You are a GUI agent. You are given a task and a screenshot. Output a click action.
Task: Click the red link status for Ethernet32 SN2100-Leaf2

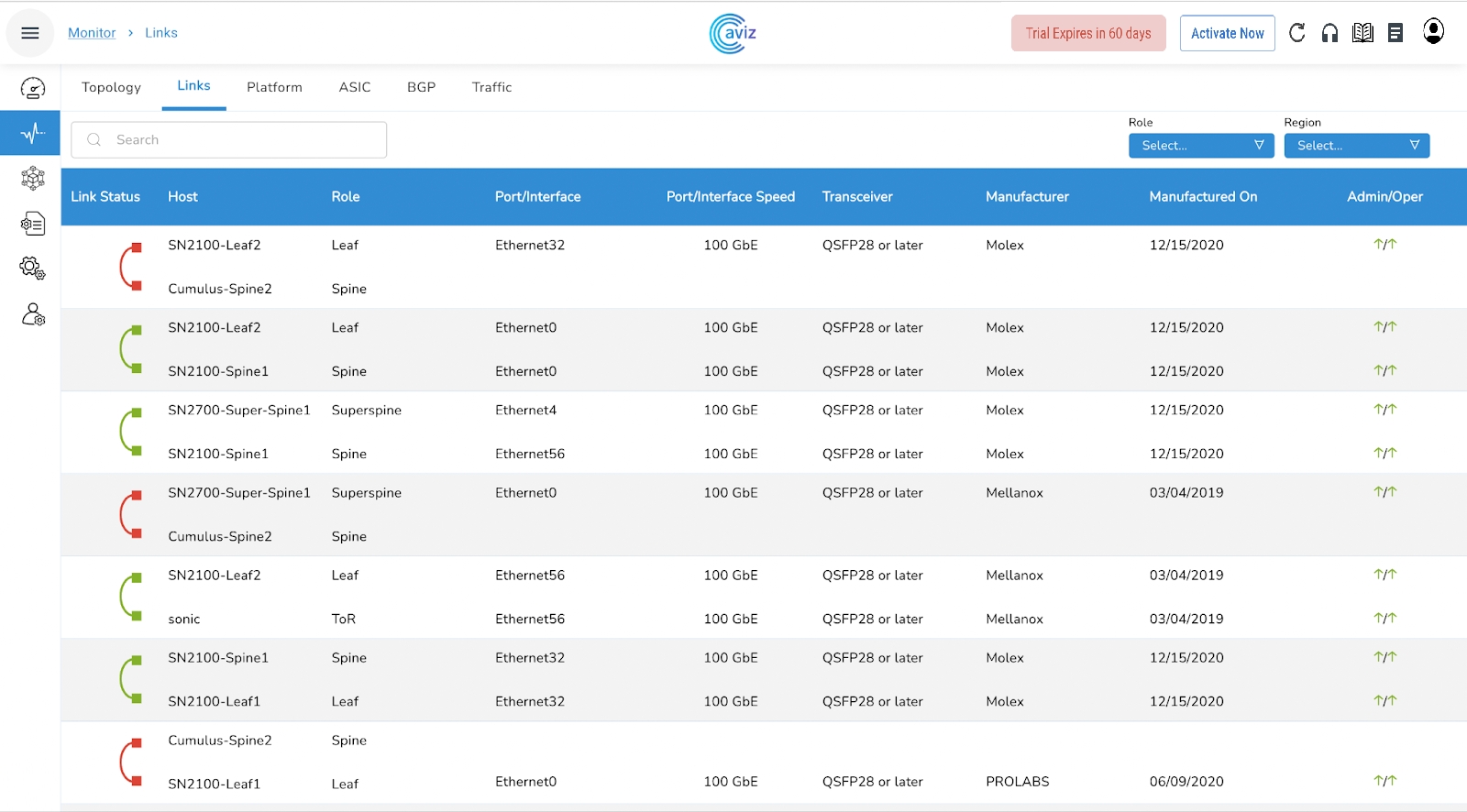pyautogui.click(x=130, y=267)
